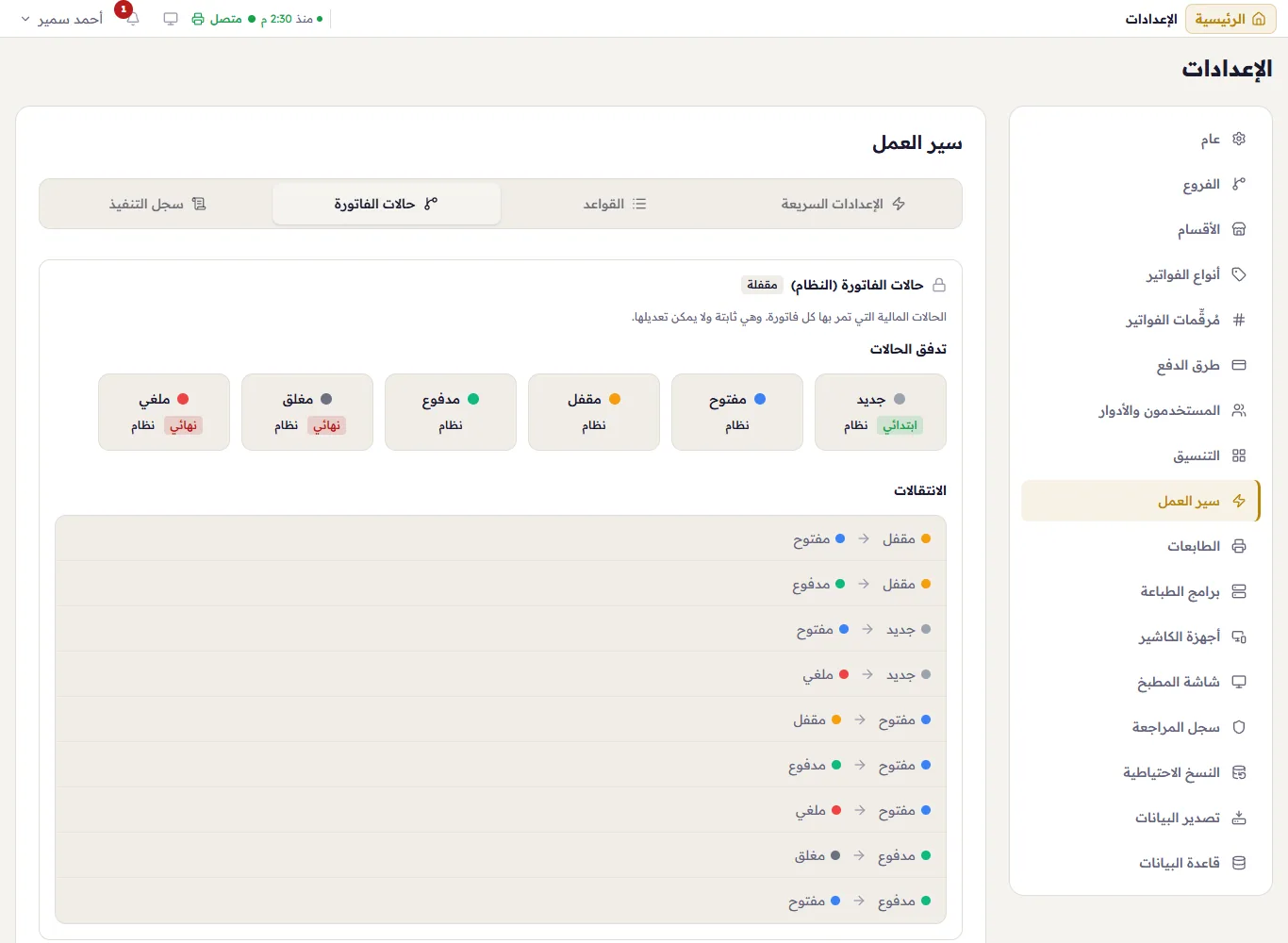Click the monitor icon in top bar
The width and height of the screenshot is (1288, 943).
(171, 19)
